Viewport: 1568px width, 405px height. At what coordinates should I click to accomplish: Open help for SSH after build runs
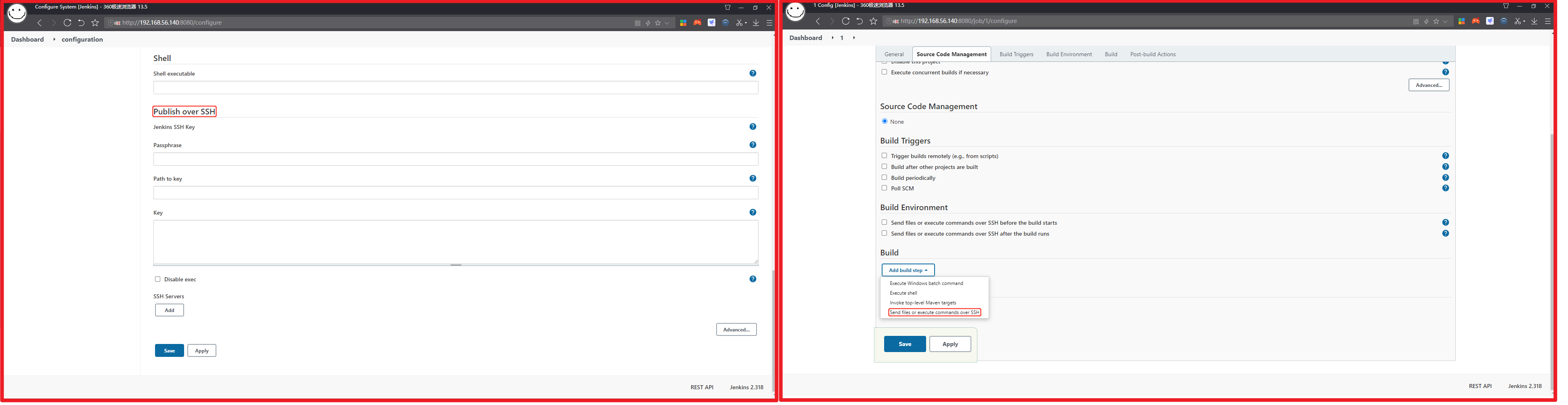coord(1445,233)
